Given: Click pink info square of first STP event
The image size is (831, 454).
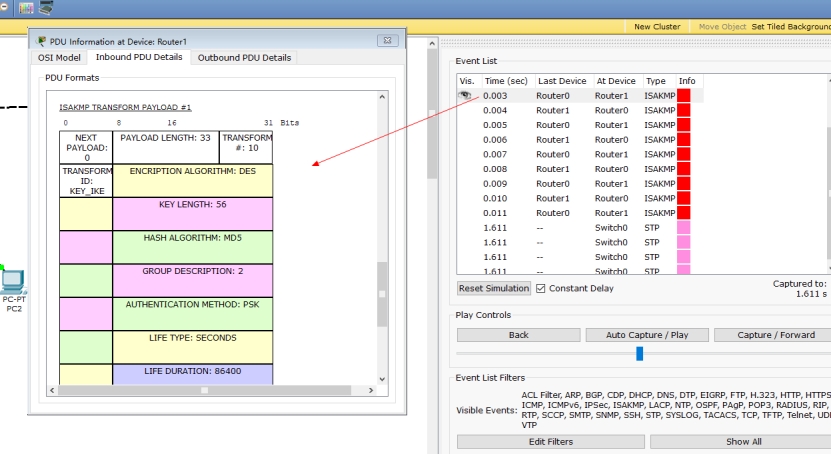Looking at the screenshot, I should pos(684,228).
